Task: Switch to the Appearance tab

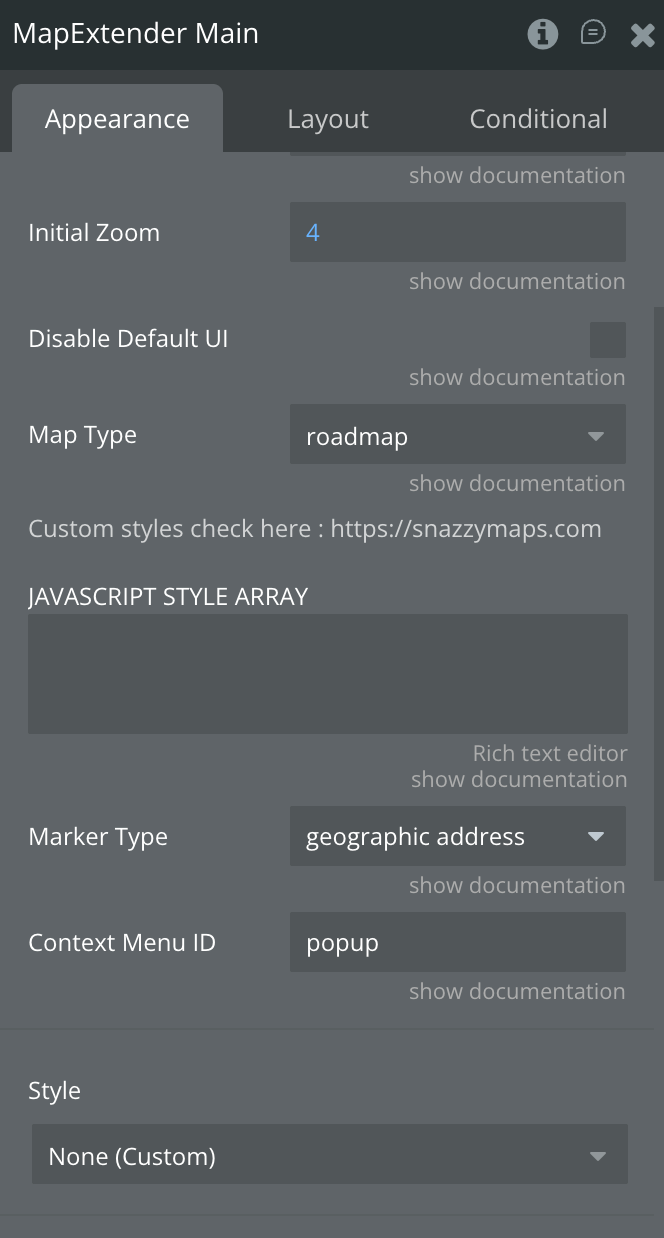Action: pyautogui.click(x=117, y=119)
